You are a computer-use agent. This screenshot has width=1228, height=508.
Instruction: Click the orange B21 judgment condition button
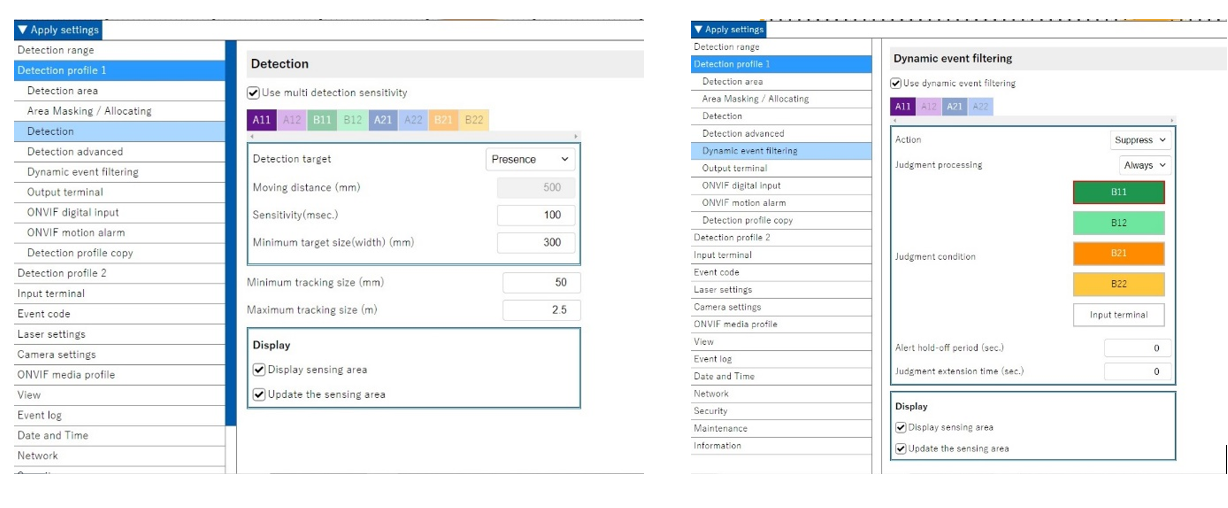point(1119,254)
